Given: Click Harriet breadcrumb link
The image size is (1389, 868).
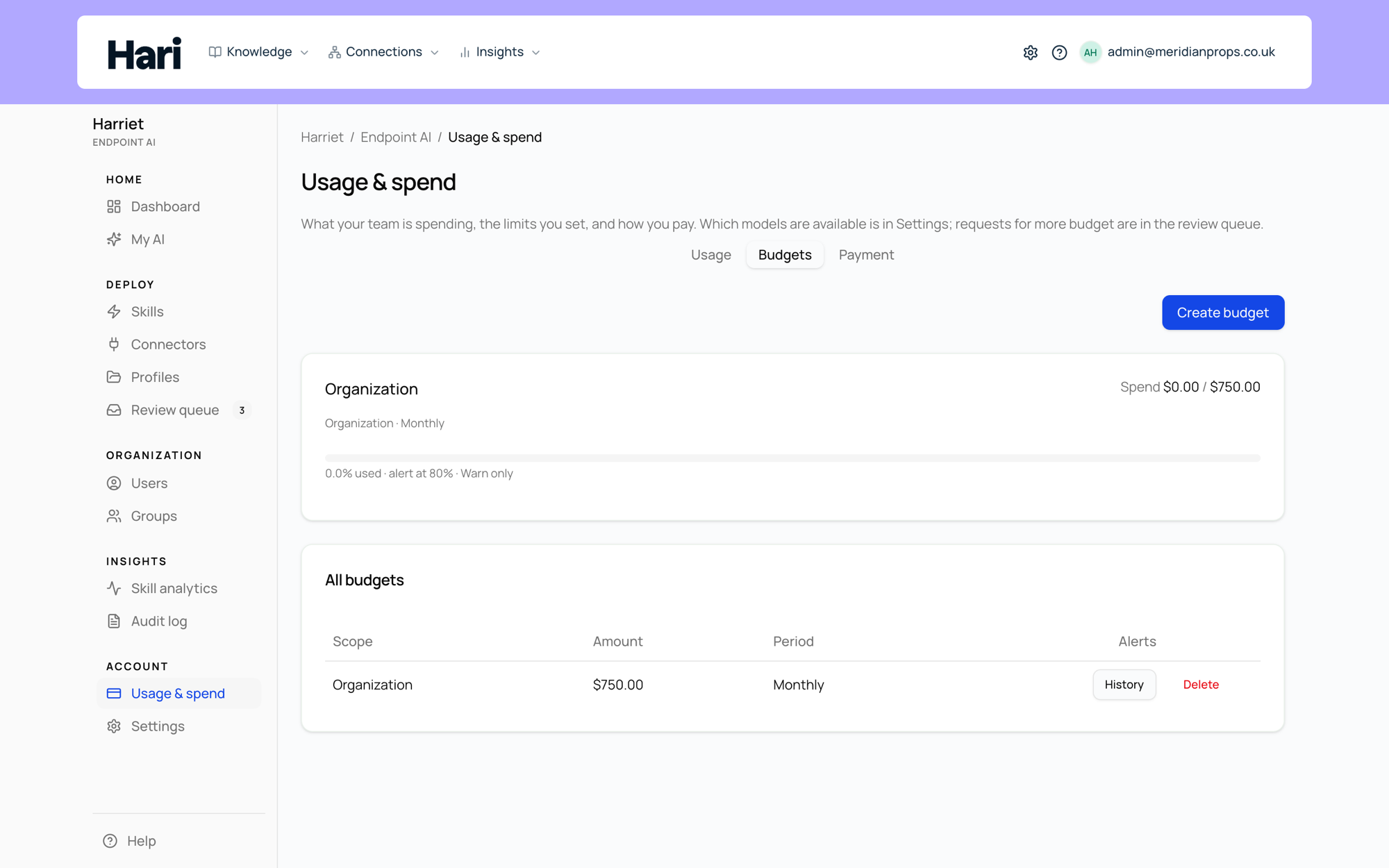Looking at the screenshot, I should click(322, 137).
